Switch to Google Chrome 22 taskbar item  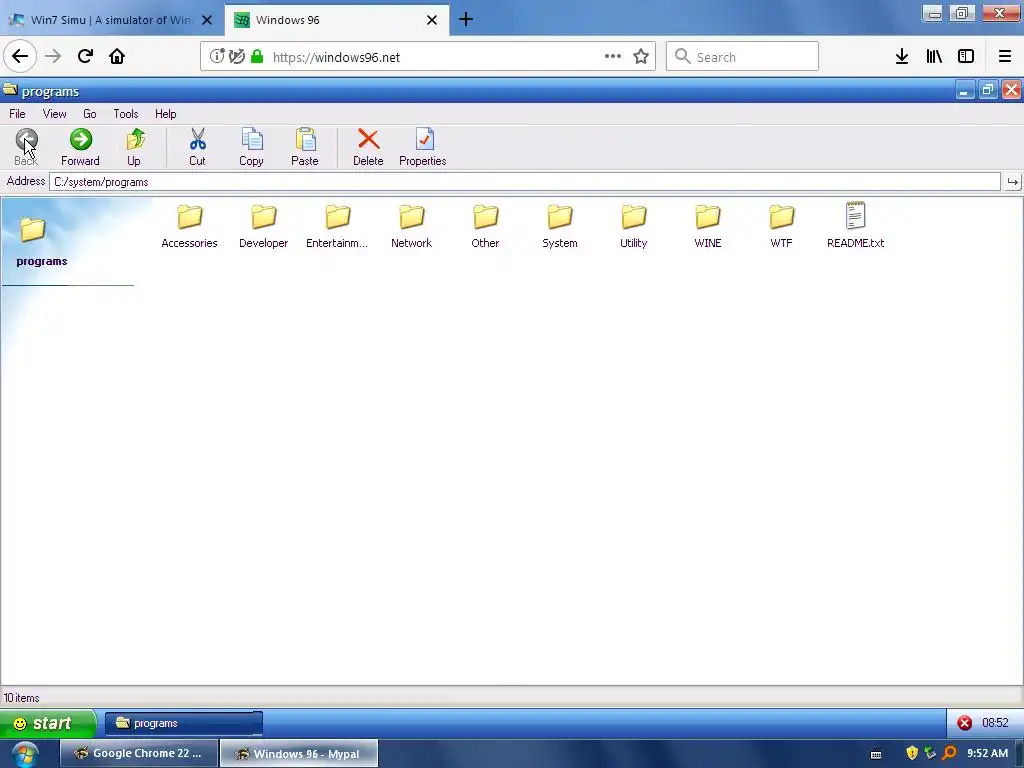click(x=138, y=753)
